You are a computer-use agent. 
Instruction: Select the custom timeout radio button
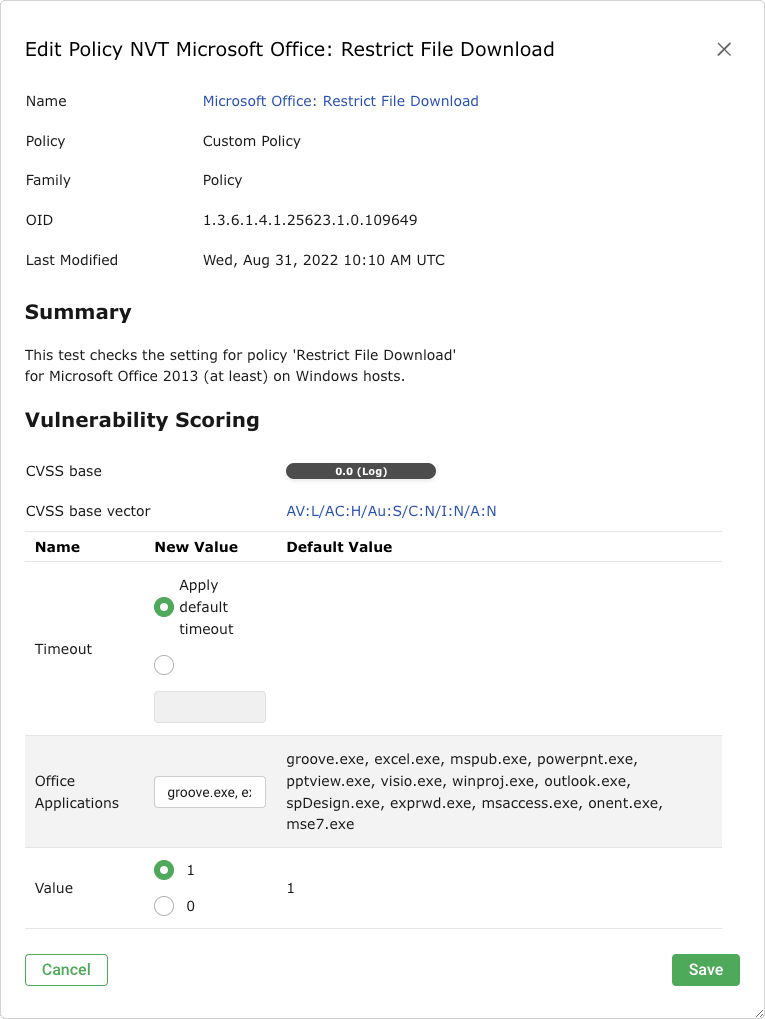(x=164, y=665)
